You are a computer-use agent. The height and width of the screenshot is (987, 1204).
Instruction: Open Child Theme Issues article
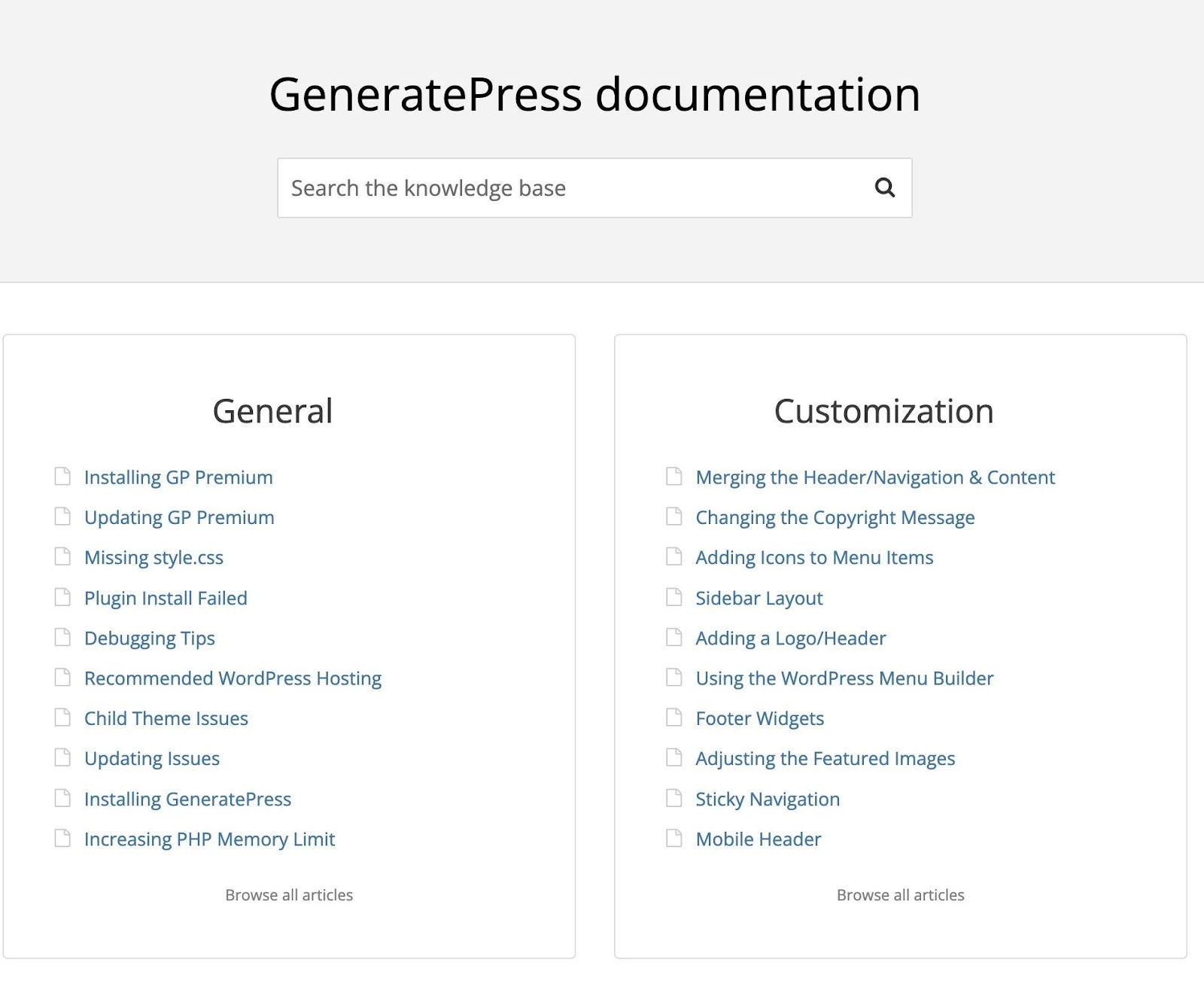(166, 718)
